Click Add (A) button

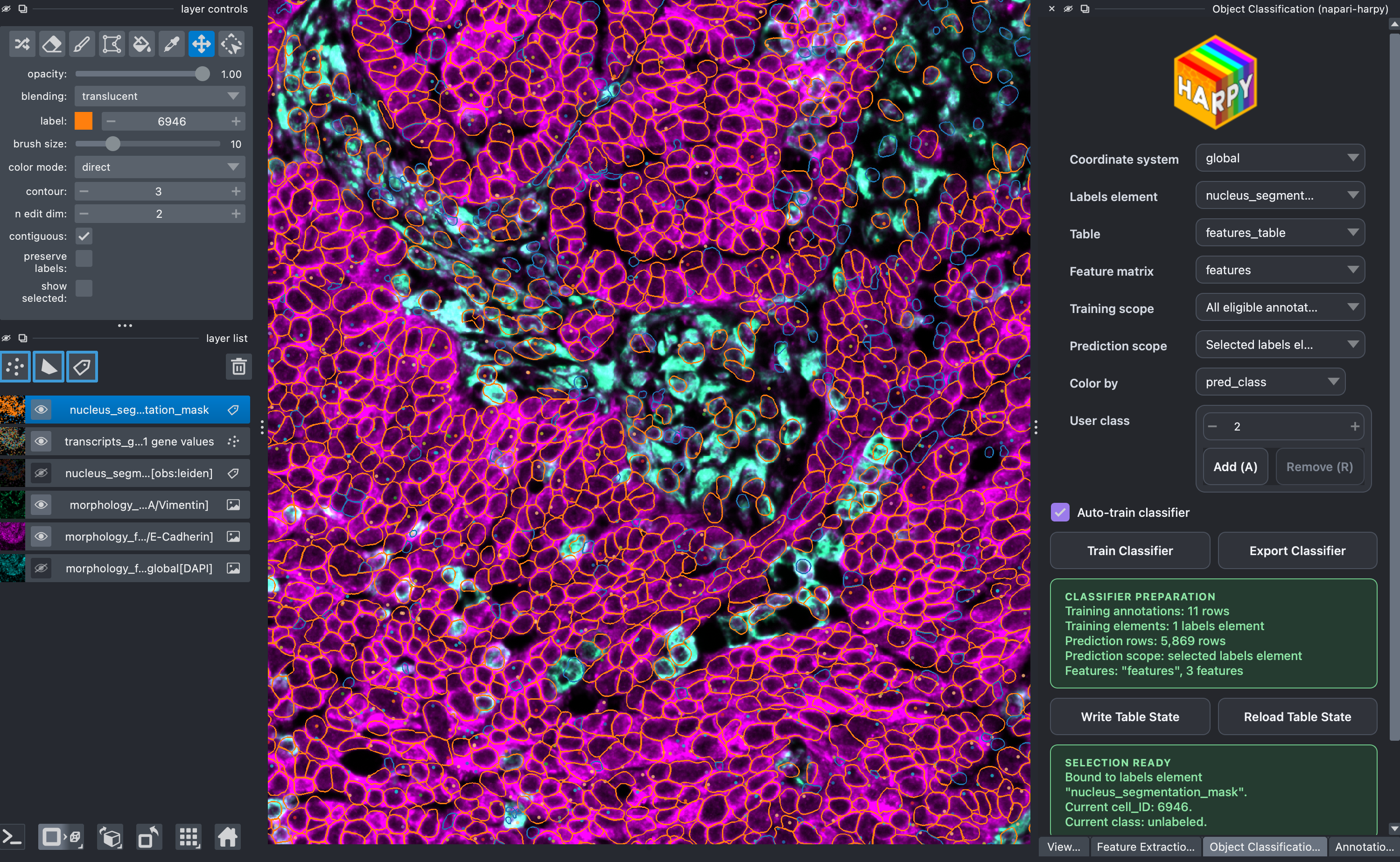(1235, 467)
